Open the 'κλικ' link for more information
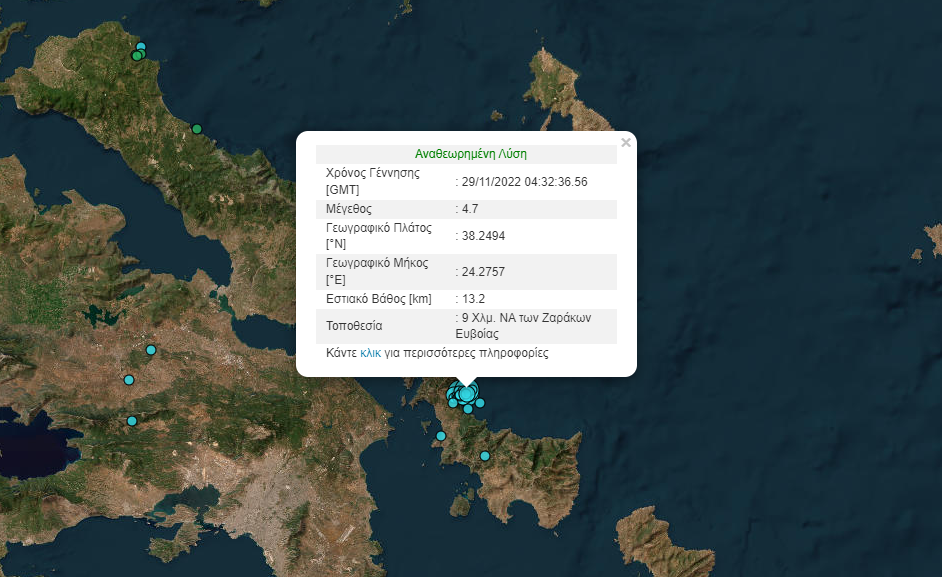 (x=371, y=353)
